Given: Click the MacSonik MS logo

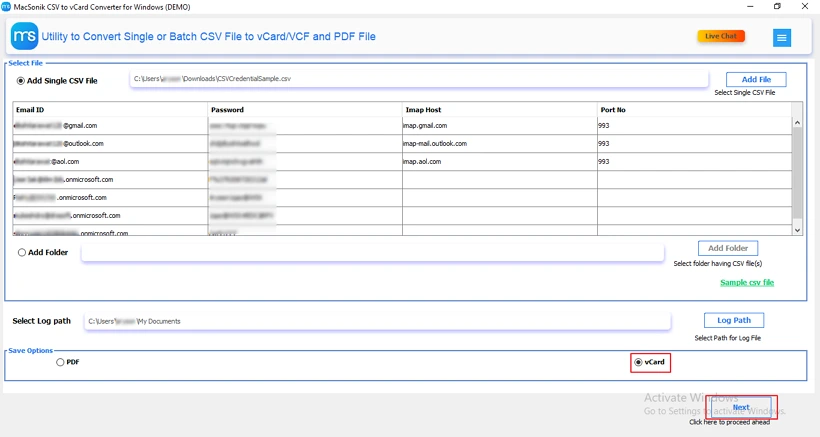Looking at the screenshot, I should (24, 36).
